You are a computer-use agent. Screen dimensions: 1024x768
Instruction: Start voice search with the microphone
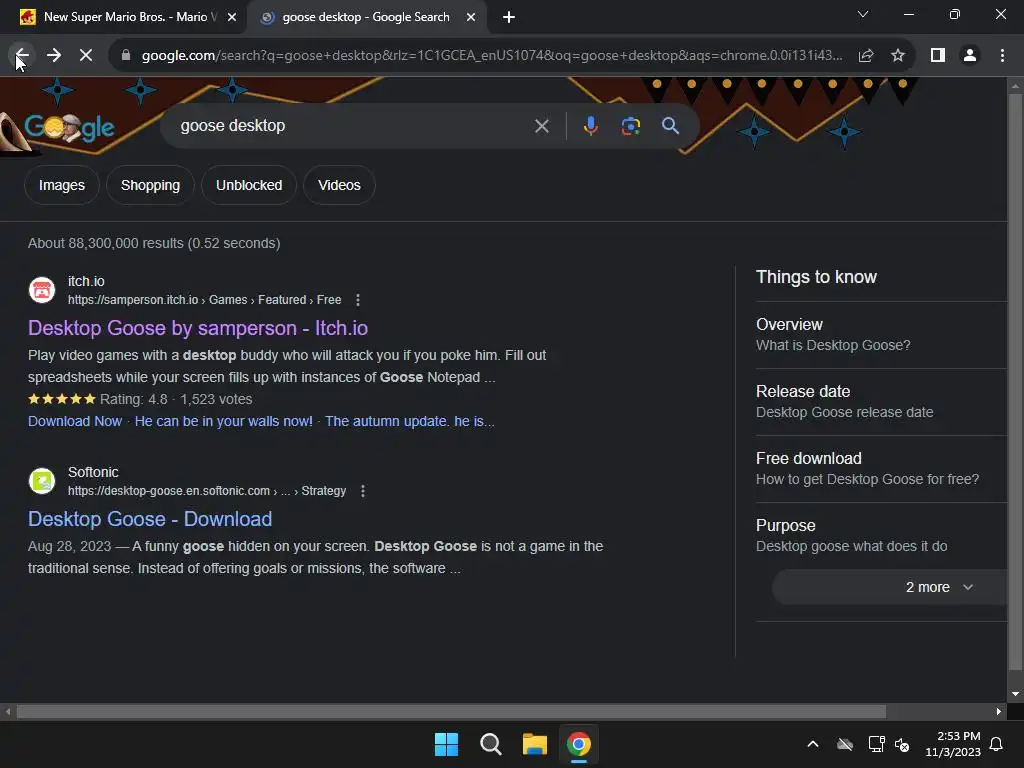point(590,126)
